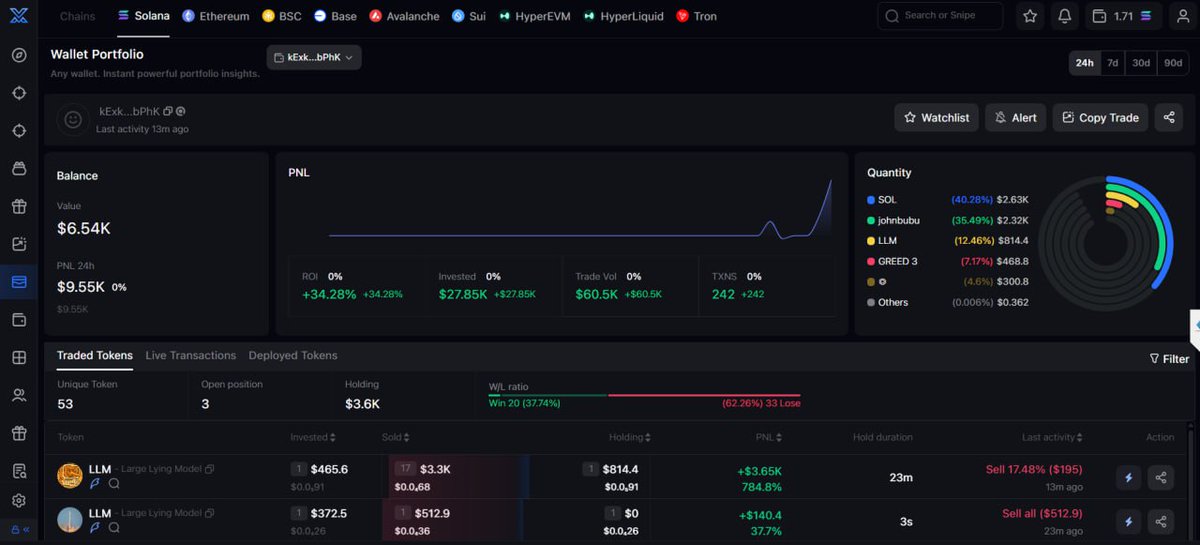1200x545 pixels.
Task: Click the wallet smiley avatar icon
Action: [73, 119]
